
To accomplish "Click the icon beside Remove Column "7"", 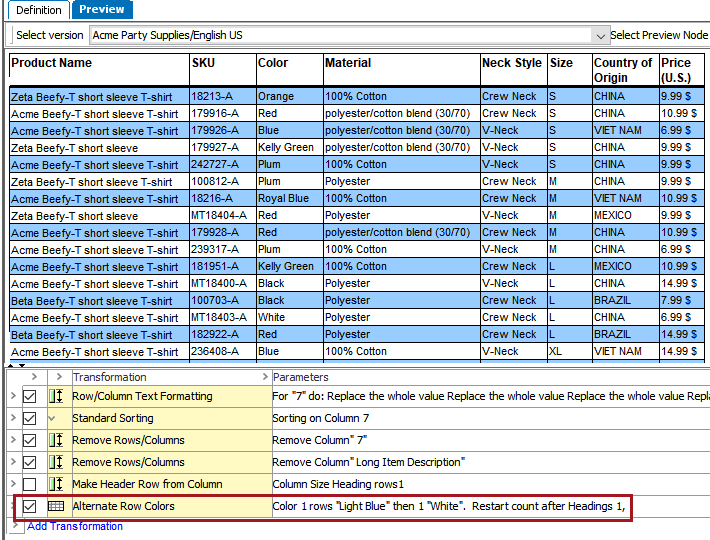I will click(56, 441).
